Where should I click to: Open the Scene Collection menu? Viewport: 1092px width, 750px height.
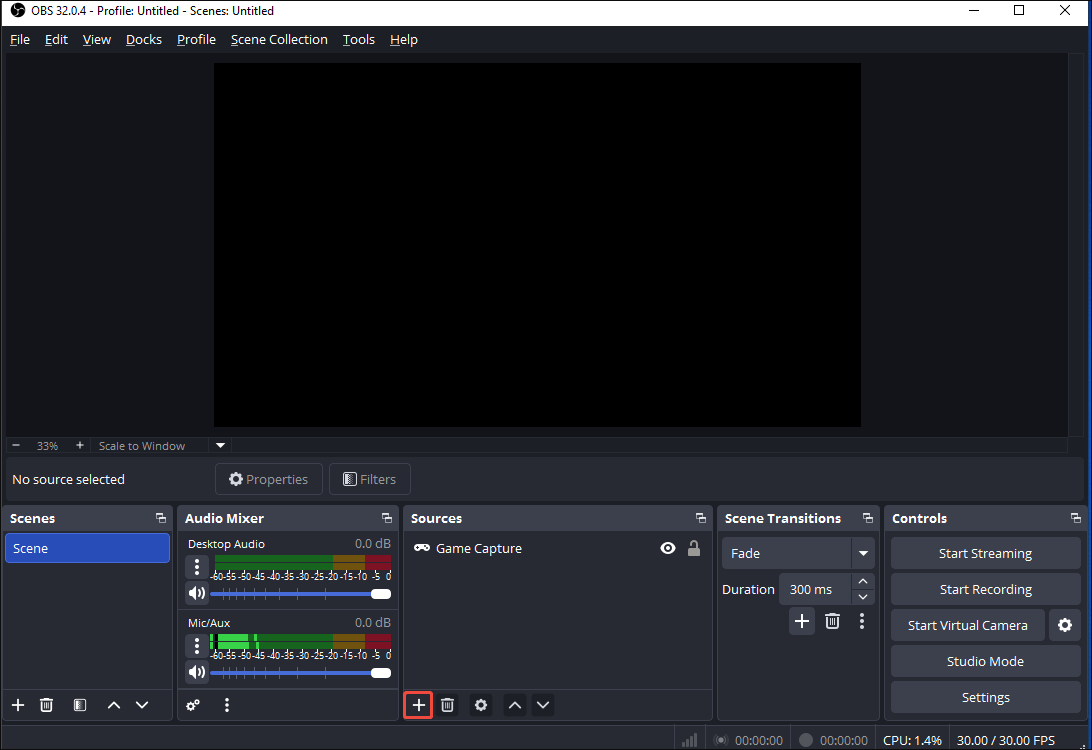pyautogui.click(x=279, y=39)
